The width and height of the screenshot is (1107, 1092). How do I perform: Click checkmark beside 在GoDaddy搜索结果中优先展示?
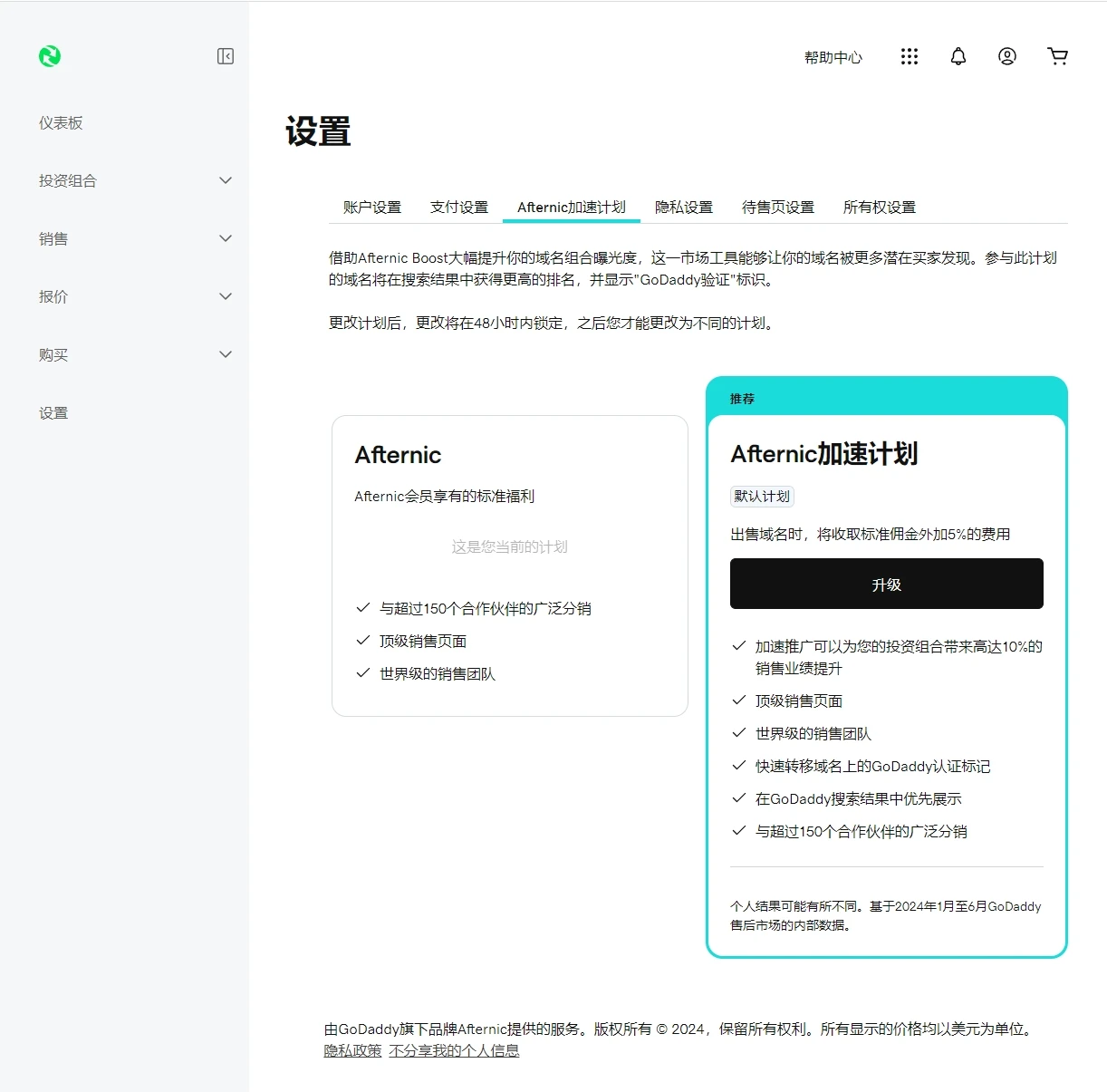[x=739, y=798]
